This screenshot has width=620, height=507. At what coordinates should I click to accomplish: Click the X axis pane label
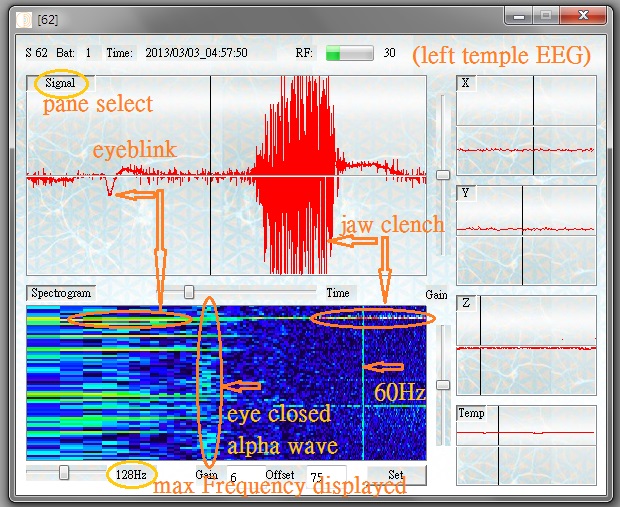pyautogui.click(x=466, y=83)
